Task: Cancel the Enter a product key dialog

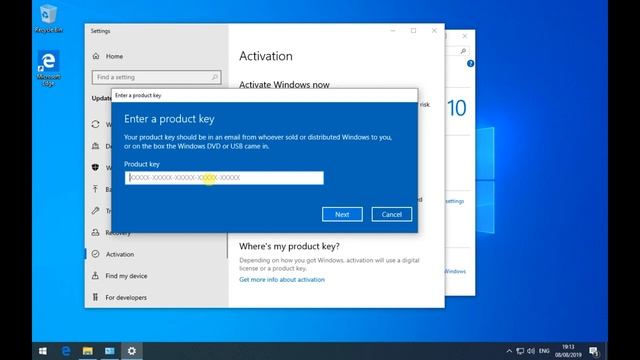Action: pos(391,214)
